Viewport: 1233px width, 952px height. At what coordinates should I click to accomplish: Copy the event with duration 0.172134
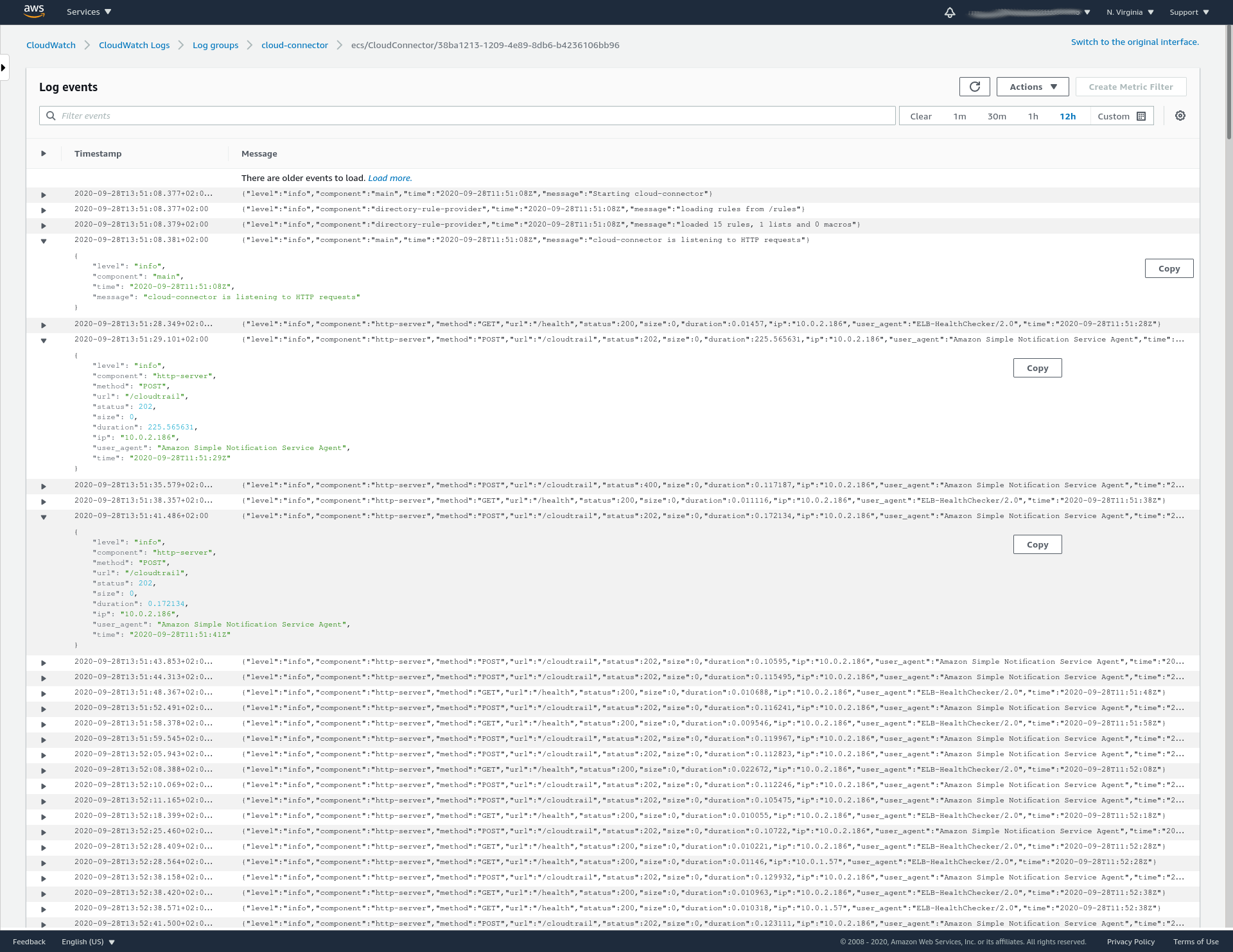[1037, 544]
